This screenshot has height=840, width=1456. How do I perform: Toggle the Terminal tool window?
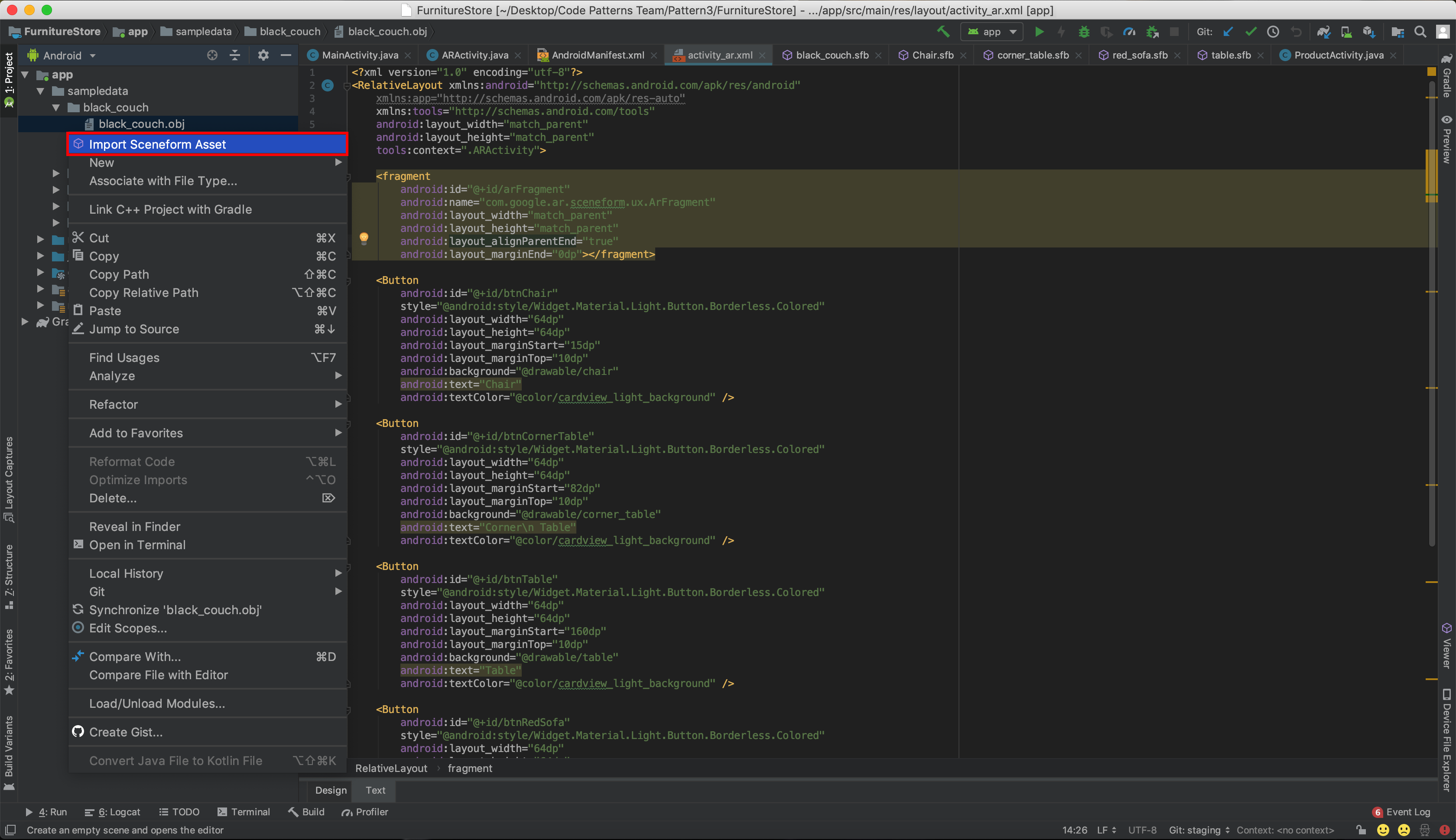[x=244, y=812]
